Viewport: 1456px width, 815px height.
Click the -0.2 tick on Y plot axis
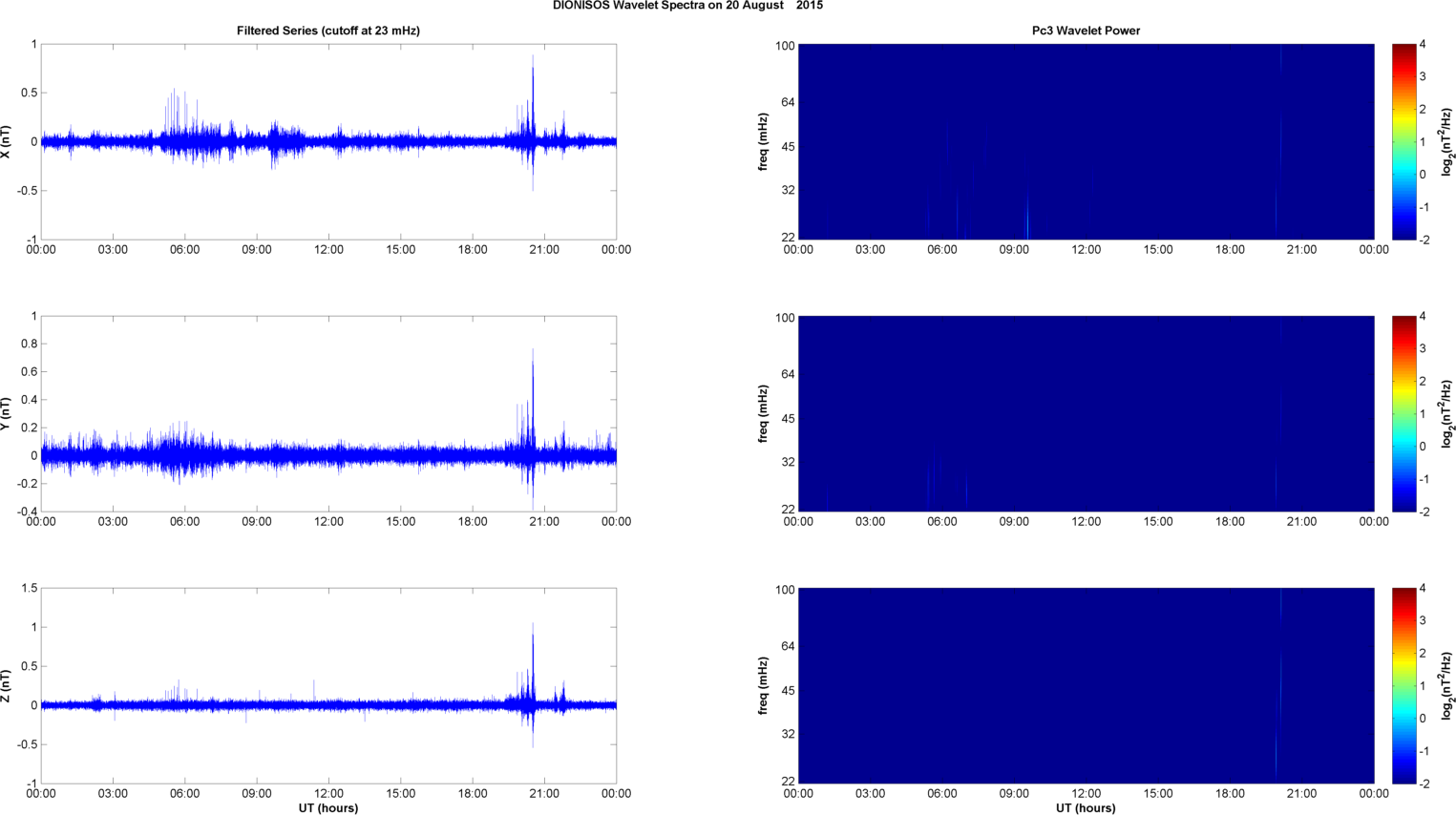(x=27, y=484)
